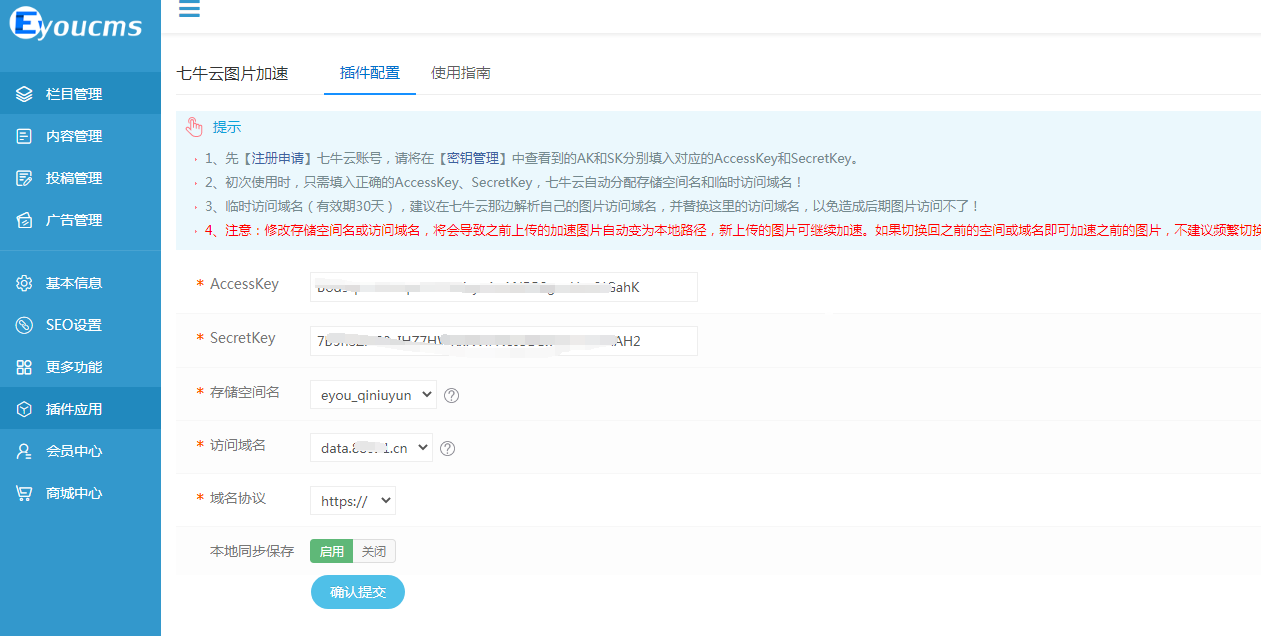This screenshot has width=1261, height=636.
Task: Open 基本信息 in the sidebar
Action: [80, 283]
